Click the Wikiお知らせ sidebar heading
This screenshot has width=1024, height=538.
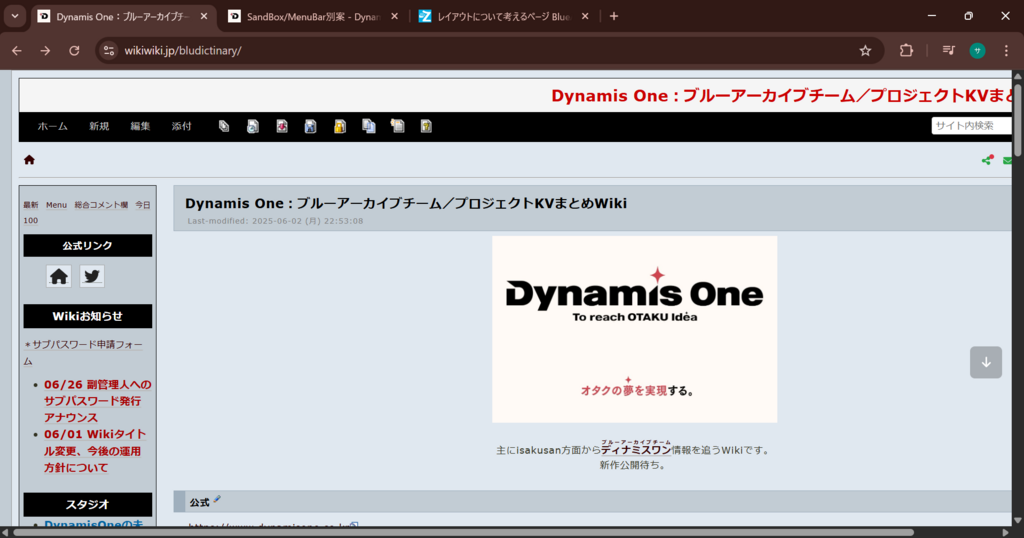click(88, 316)
